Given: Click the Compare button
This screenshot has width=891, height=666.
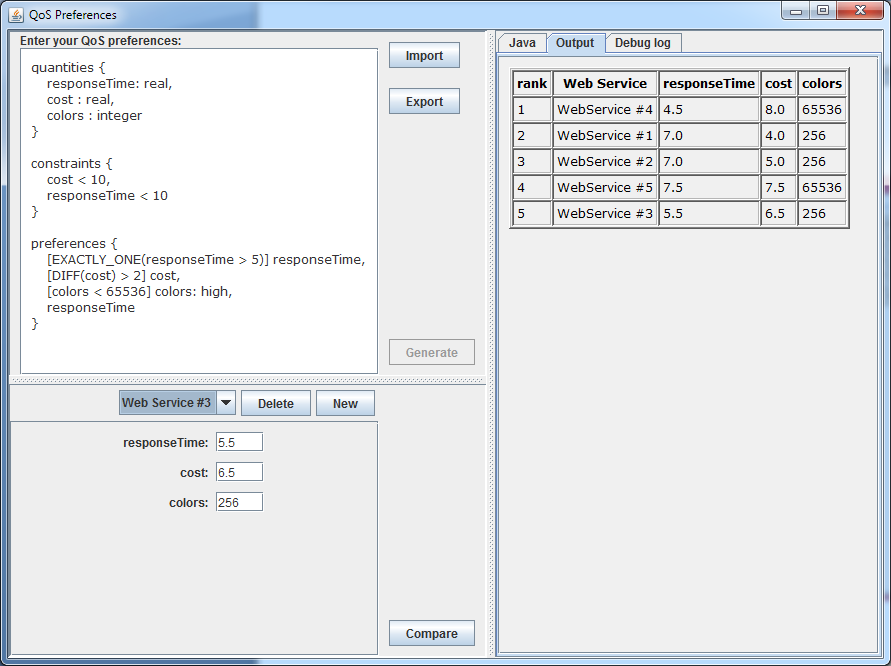Looking at the screenshot, I should (431, 633).
